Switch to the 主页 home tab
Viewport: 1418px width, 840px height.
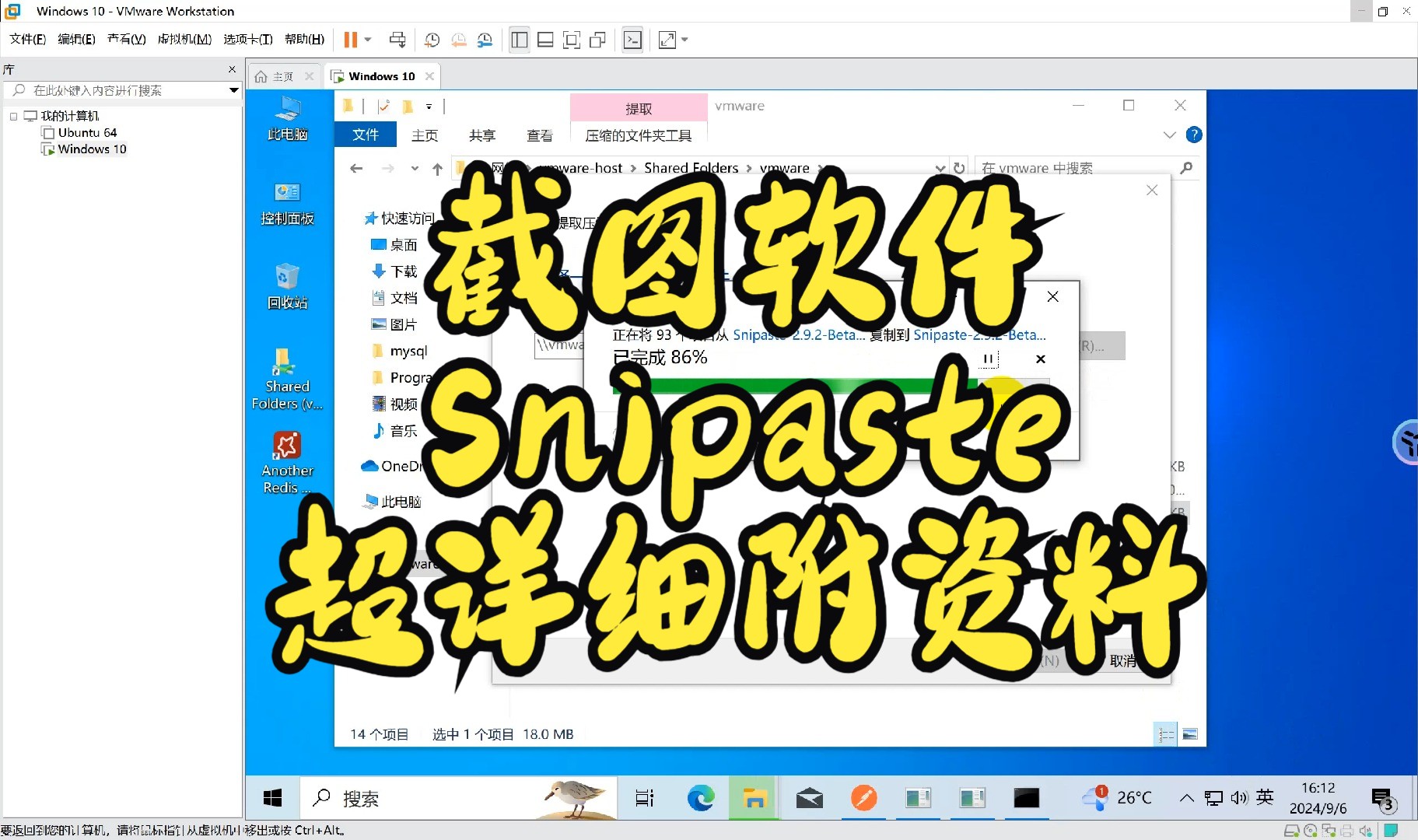coord(283,76)
